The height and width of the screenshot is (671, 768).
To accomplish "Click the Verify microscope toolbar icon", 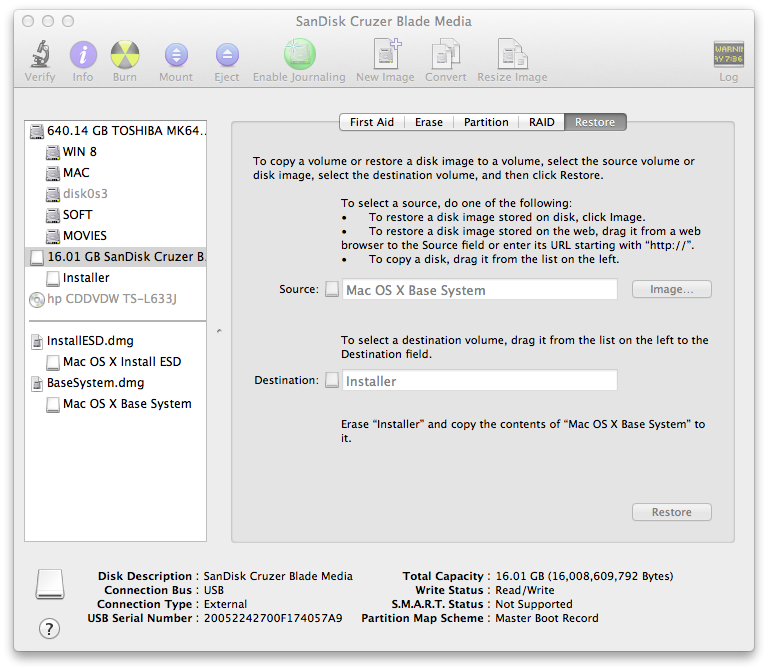I will click(x=41, y=54).
